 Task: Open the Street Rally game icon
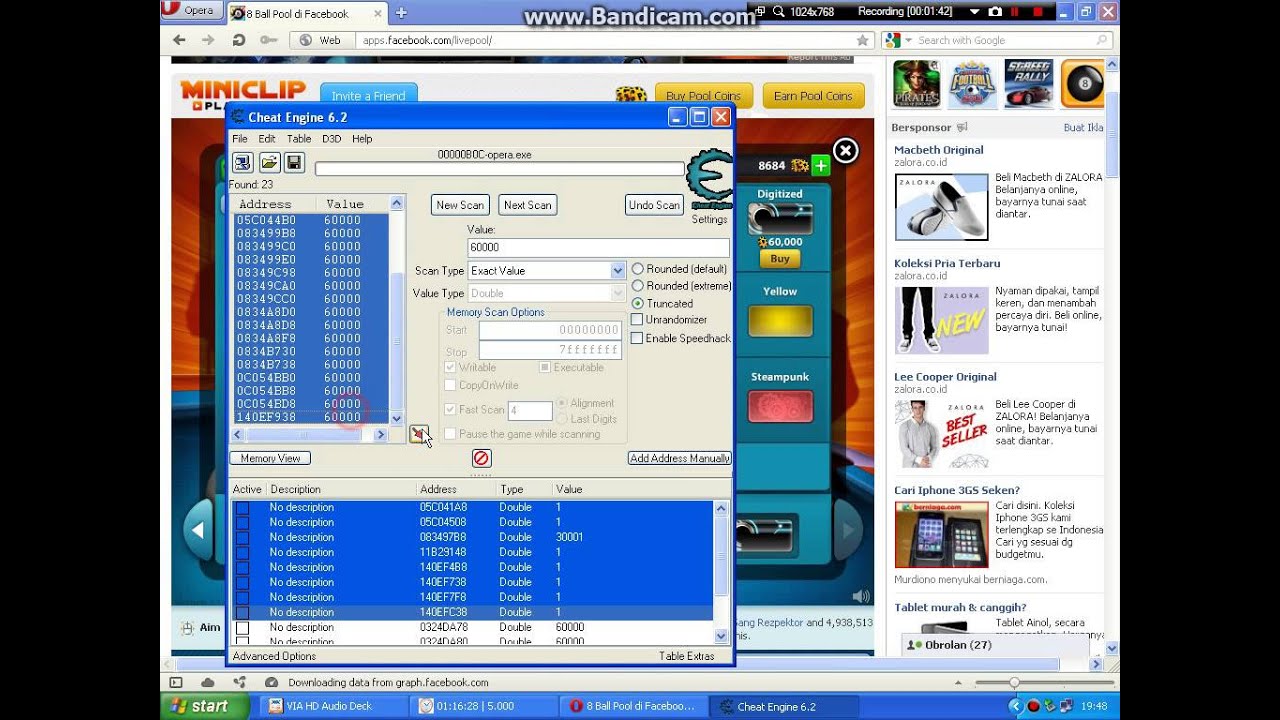[x=1028, y=84]
